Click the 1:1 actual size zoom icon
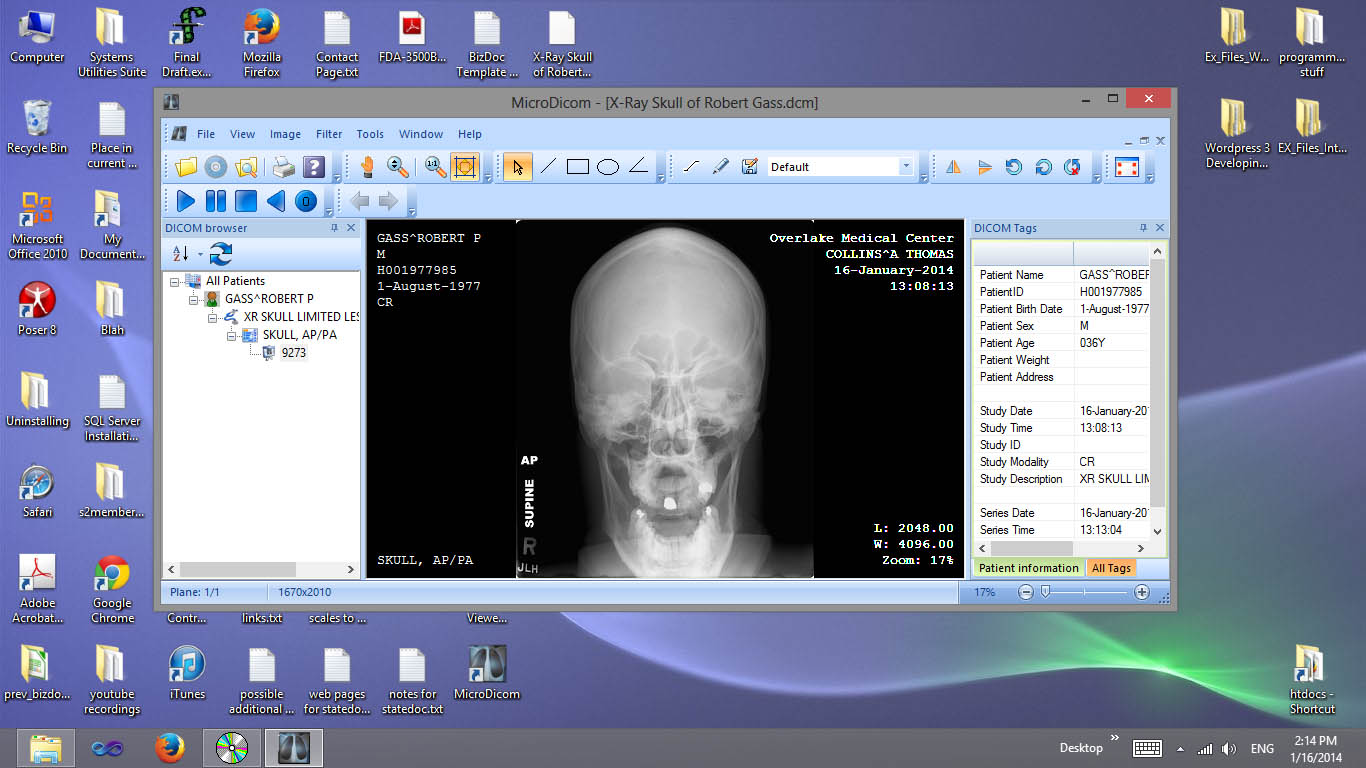 tap(435, 167)
